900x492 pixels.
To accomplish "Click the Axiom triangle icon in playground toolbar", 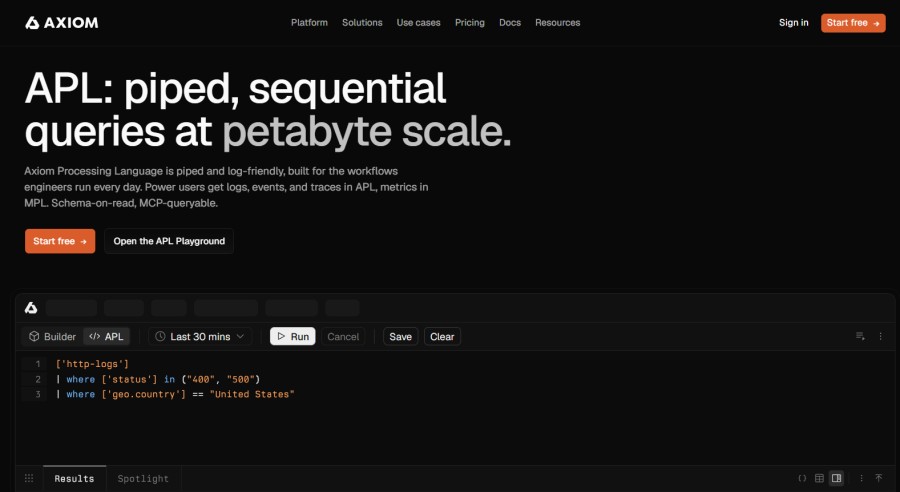I will coord(31,308).
